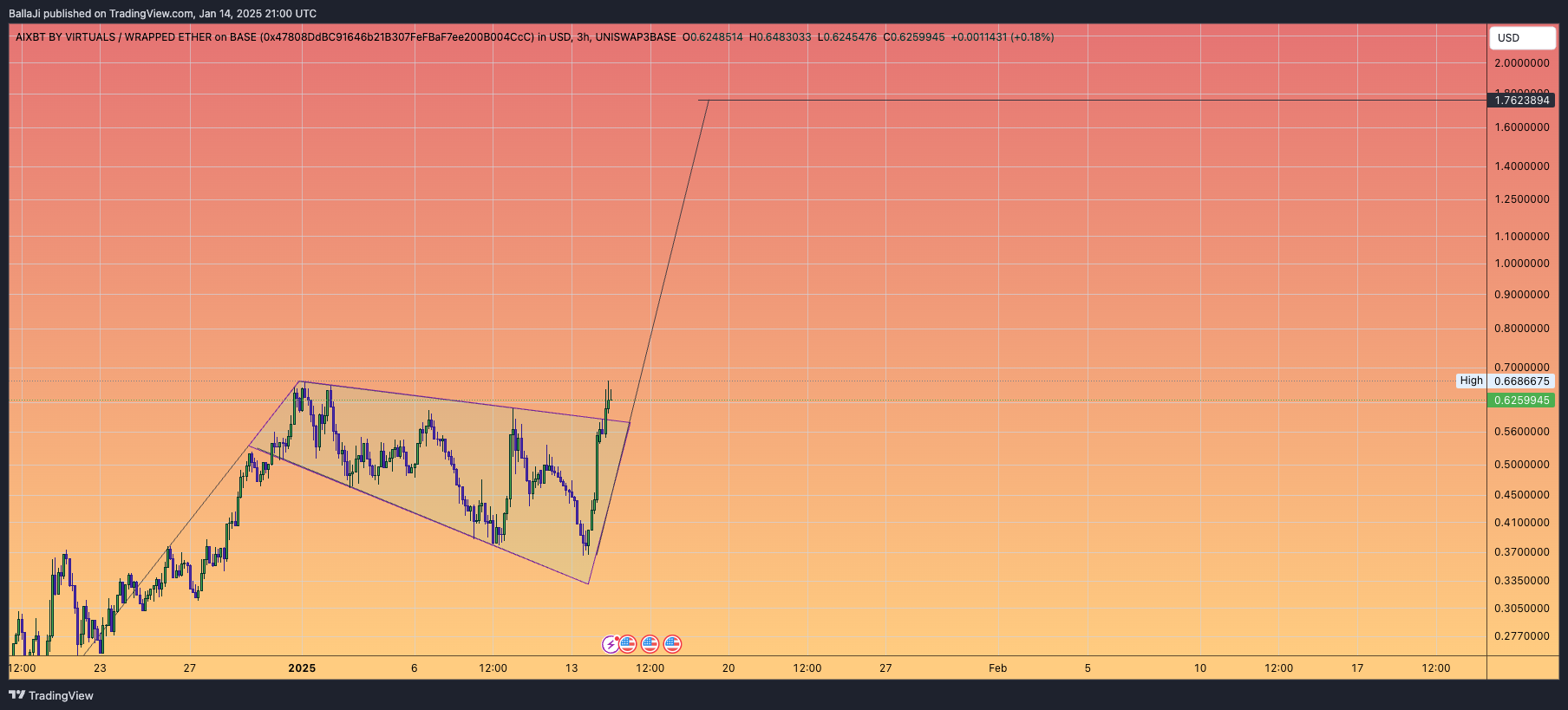
Task: Open the USD currency selector
Action: pyautogui.click(x=1522, y=38)
